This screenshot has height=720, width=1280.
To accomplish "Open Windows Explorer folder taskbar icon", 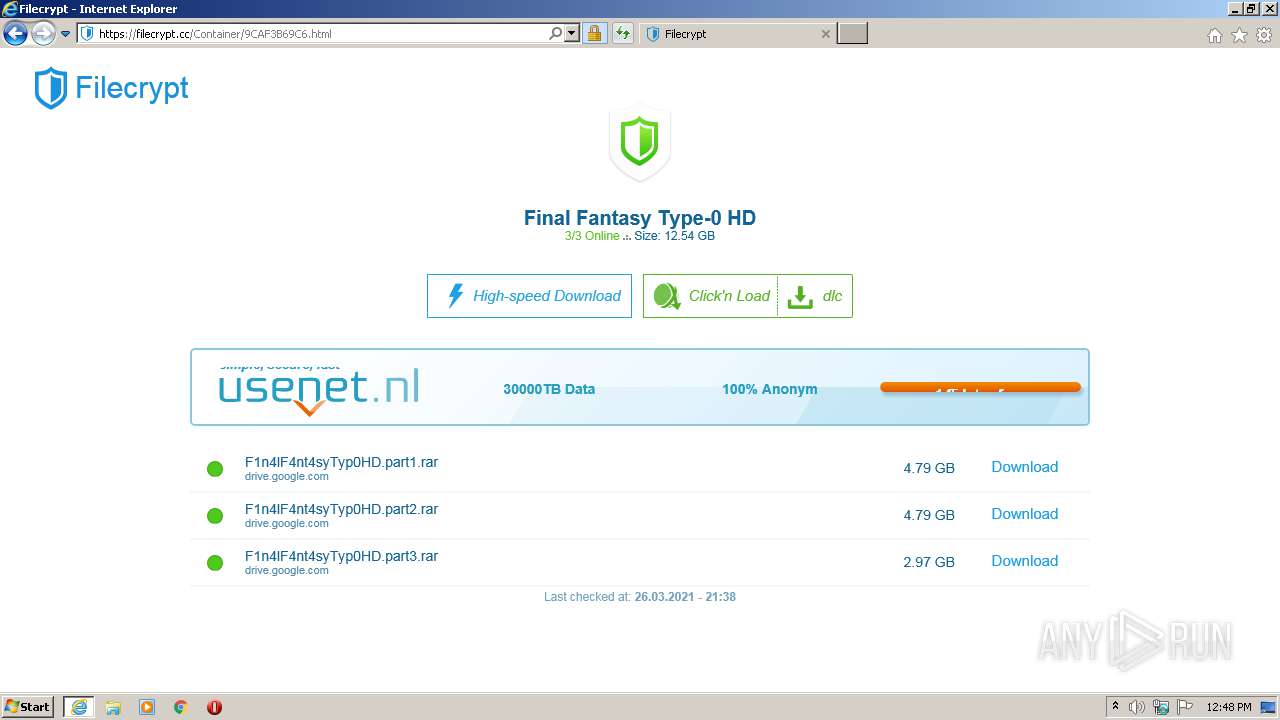I will [x=113, y=707].
